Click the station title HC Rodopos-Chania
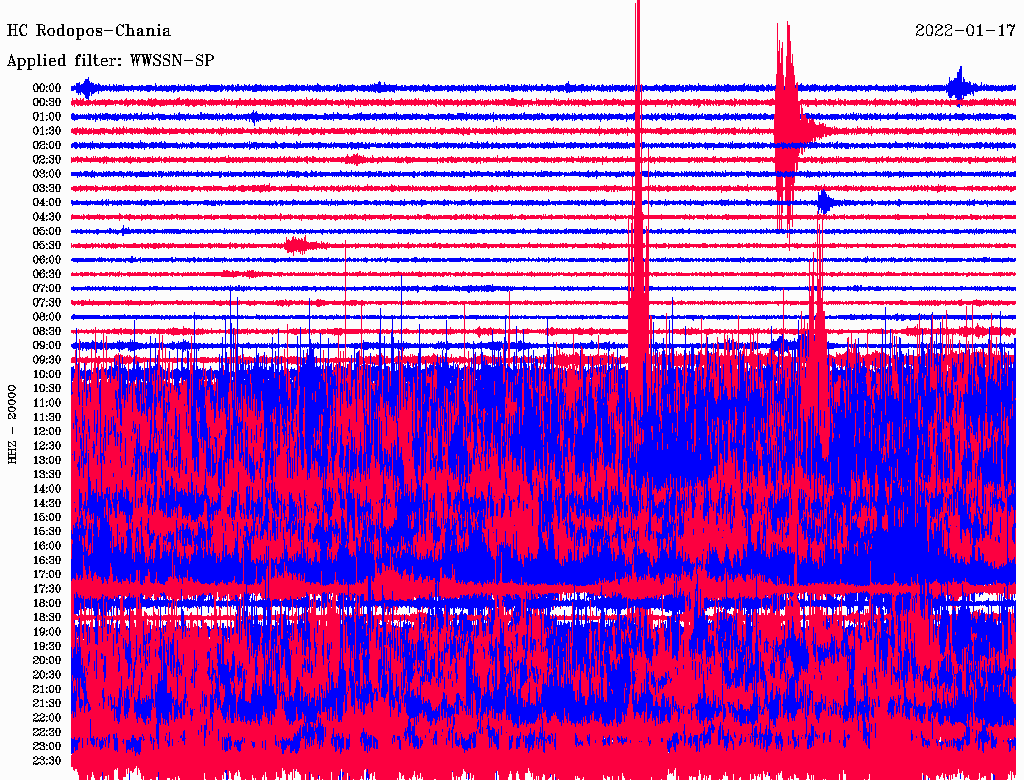Image resolution: width=1024 pixels, height=780 pixels. pyautogui.click(x=89, y=31)
